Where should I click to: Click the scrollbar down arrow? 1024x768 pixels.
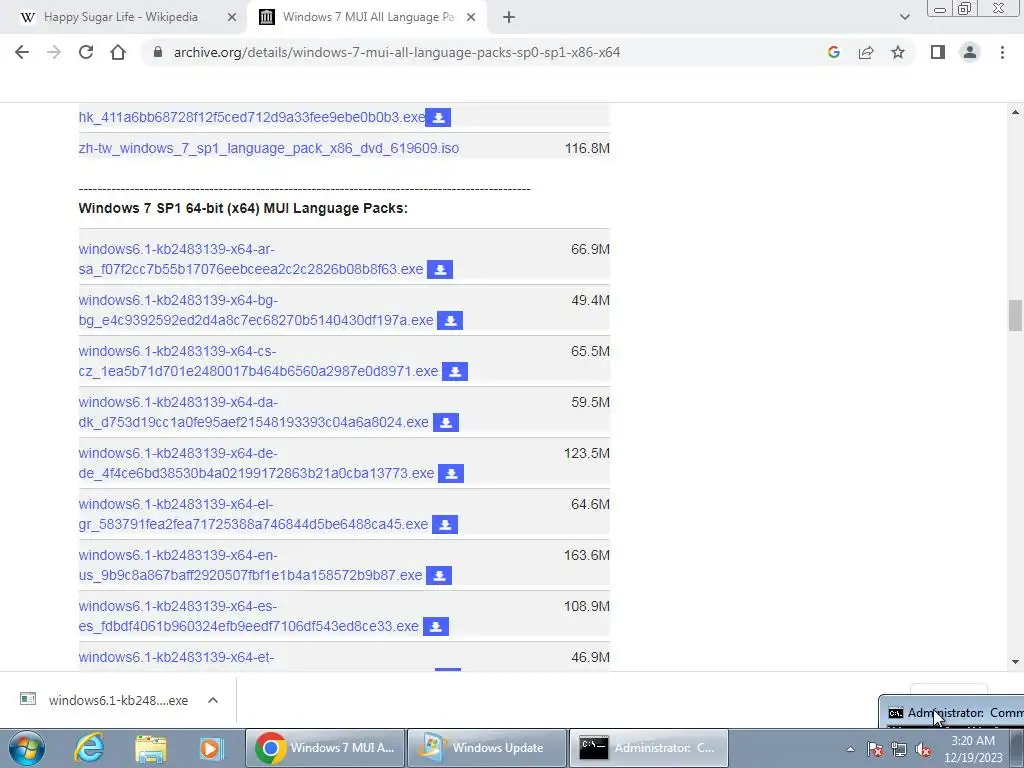coord(1015,662)
